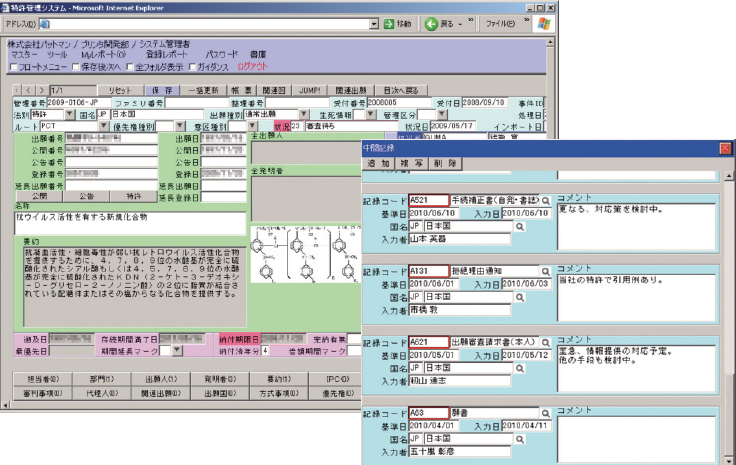Click the リセット button

(x=120, y=90)
